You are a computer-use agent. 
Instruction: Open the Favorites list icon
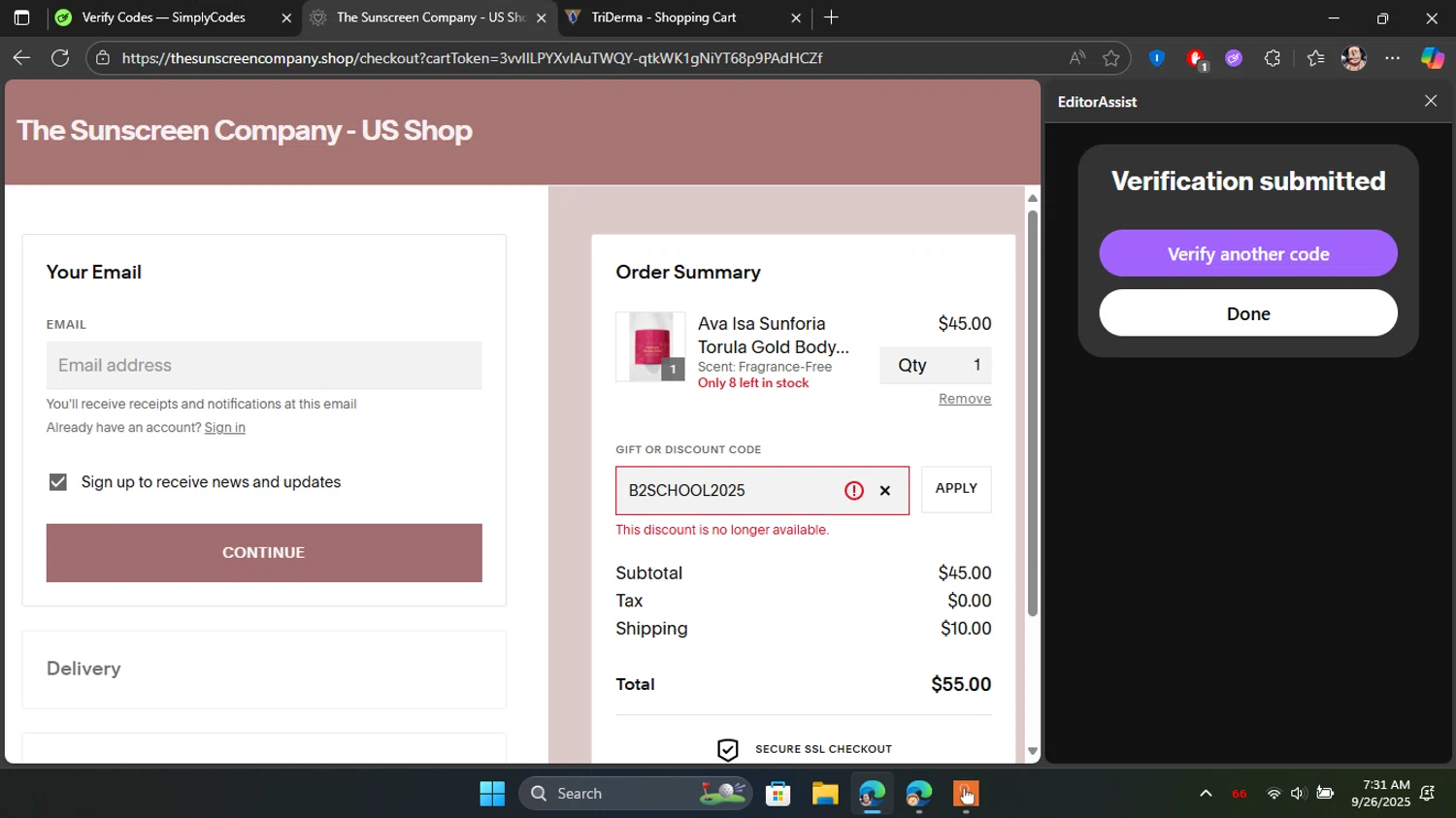[1315, 58]
